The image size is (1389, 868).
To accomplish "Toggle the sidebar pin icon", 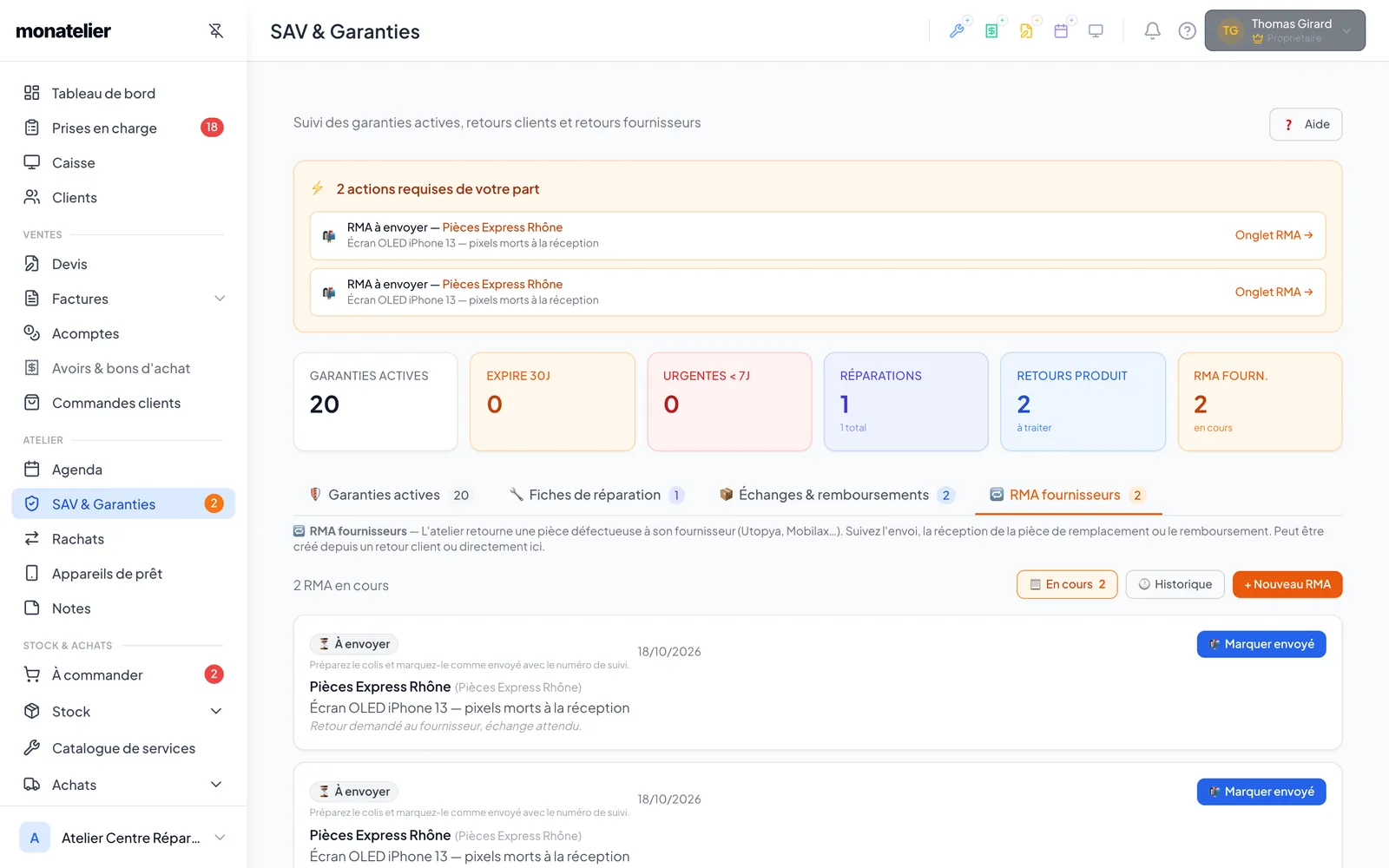I will pyautogui.click(x=216, y=31).
